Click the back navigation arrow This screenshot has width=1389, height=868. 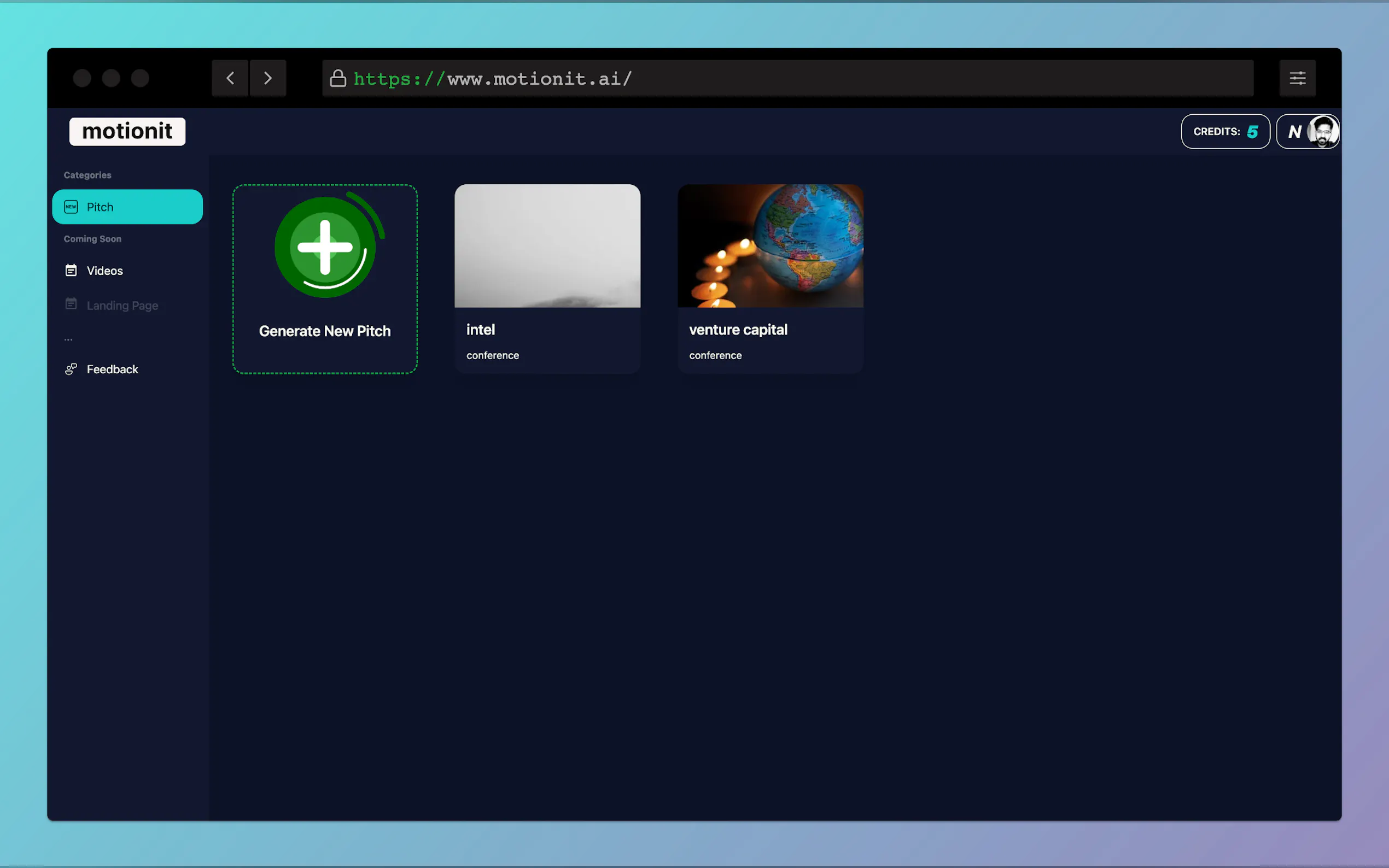(230, 78)
